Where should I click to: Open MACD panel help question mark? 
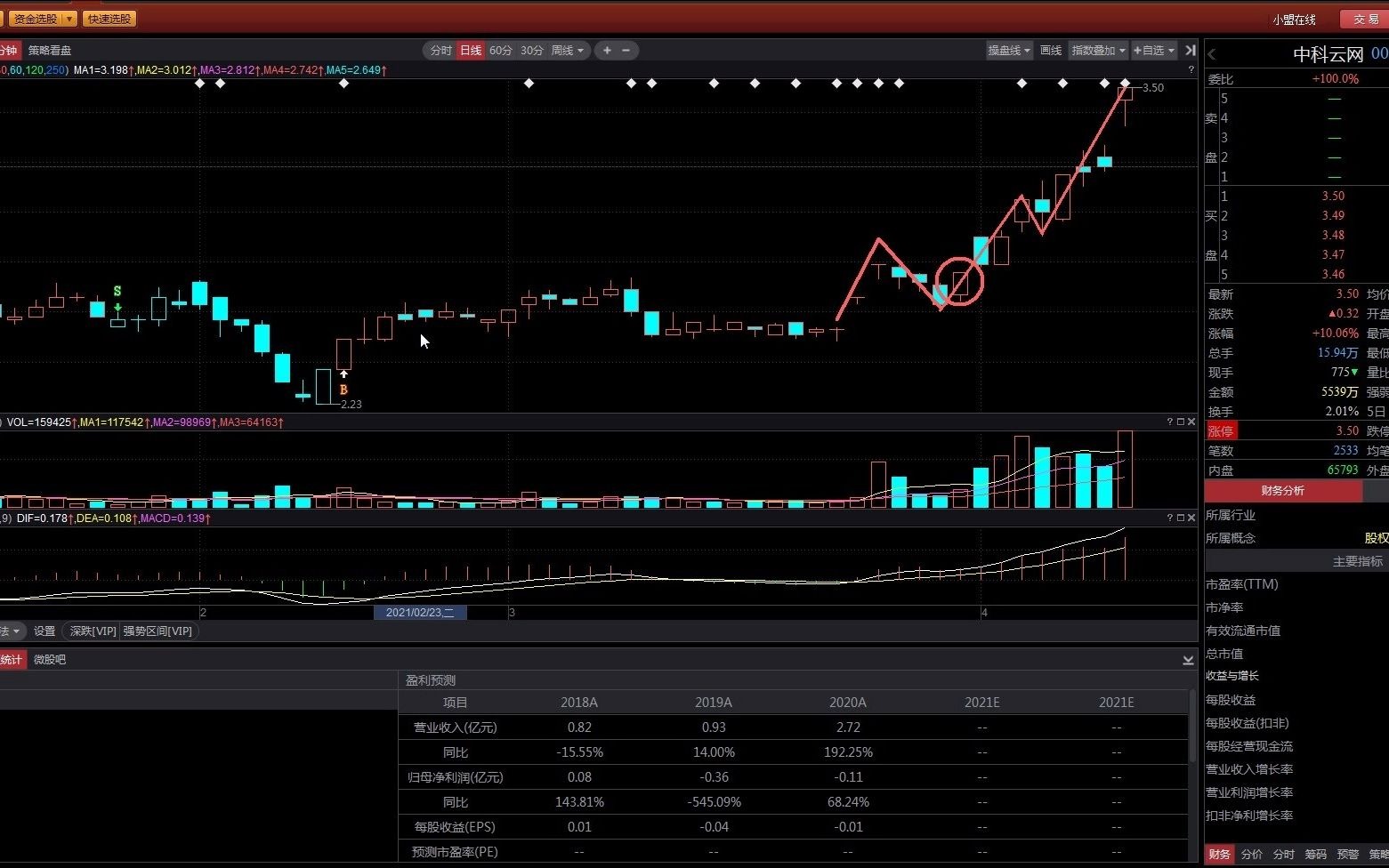click(1169, 518)
